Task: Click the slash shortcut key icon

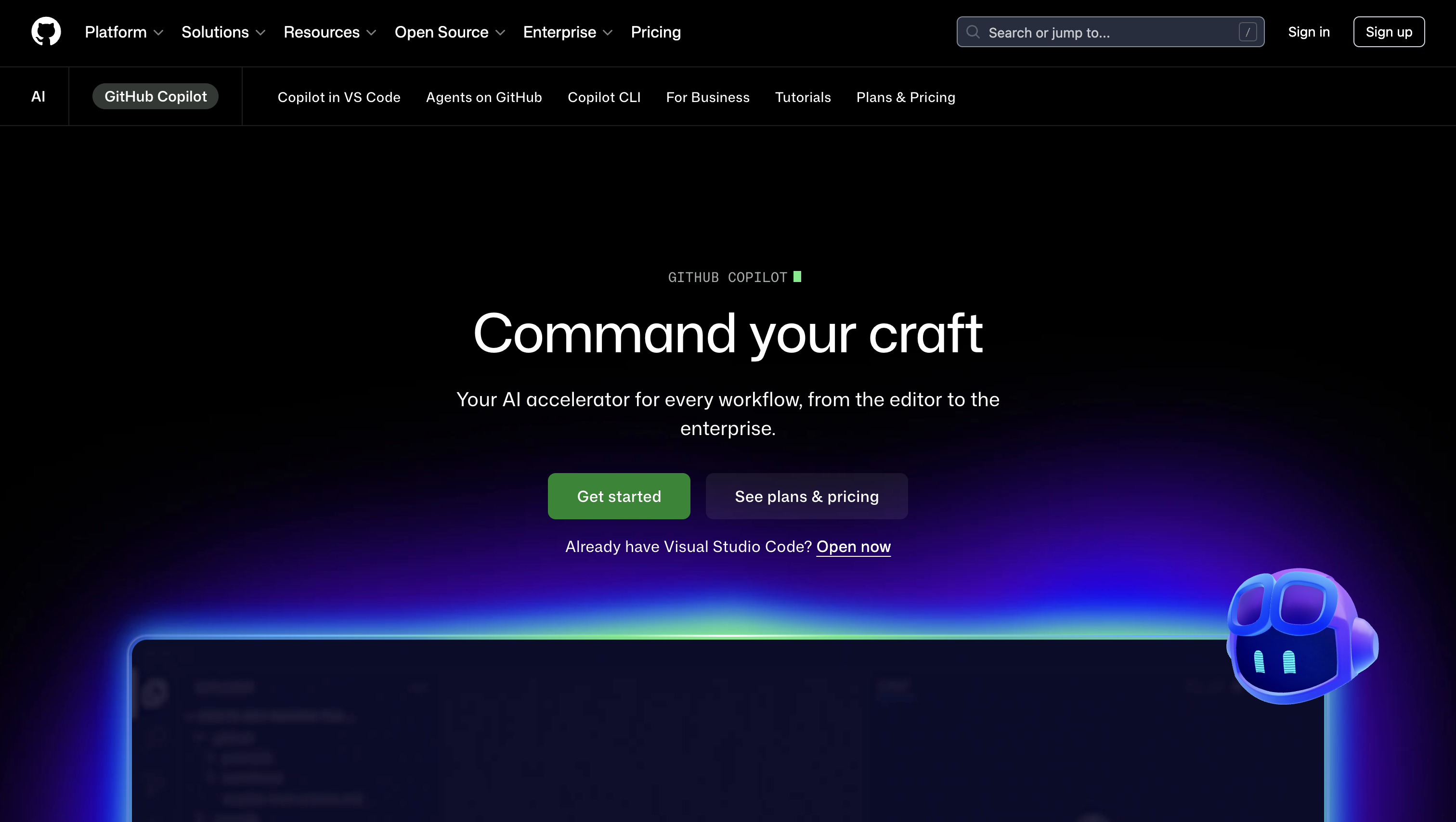Action: pyautogui.click(x=1248, y=32)
